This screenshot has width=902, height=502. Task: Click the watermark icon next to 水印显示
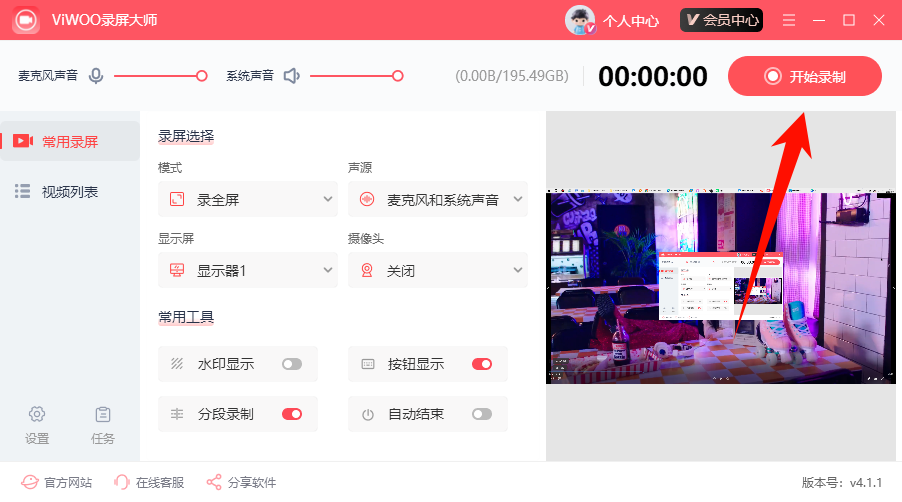pyautogui.click(x=177, y=363)
